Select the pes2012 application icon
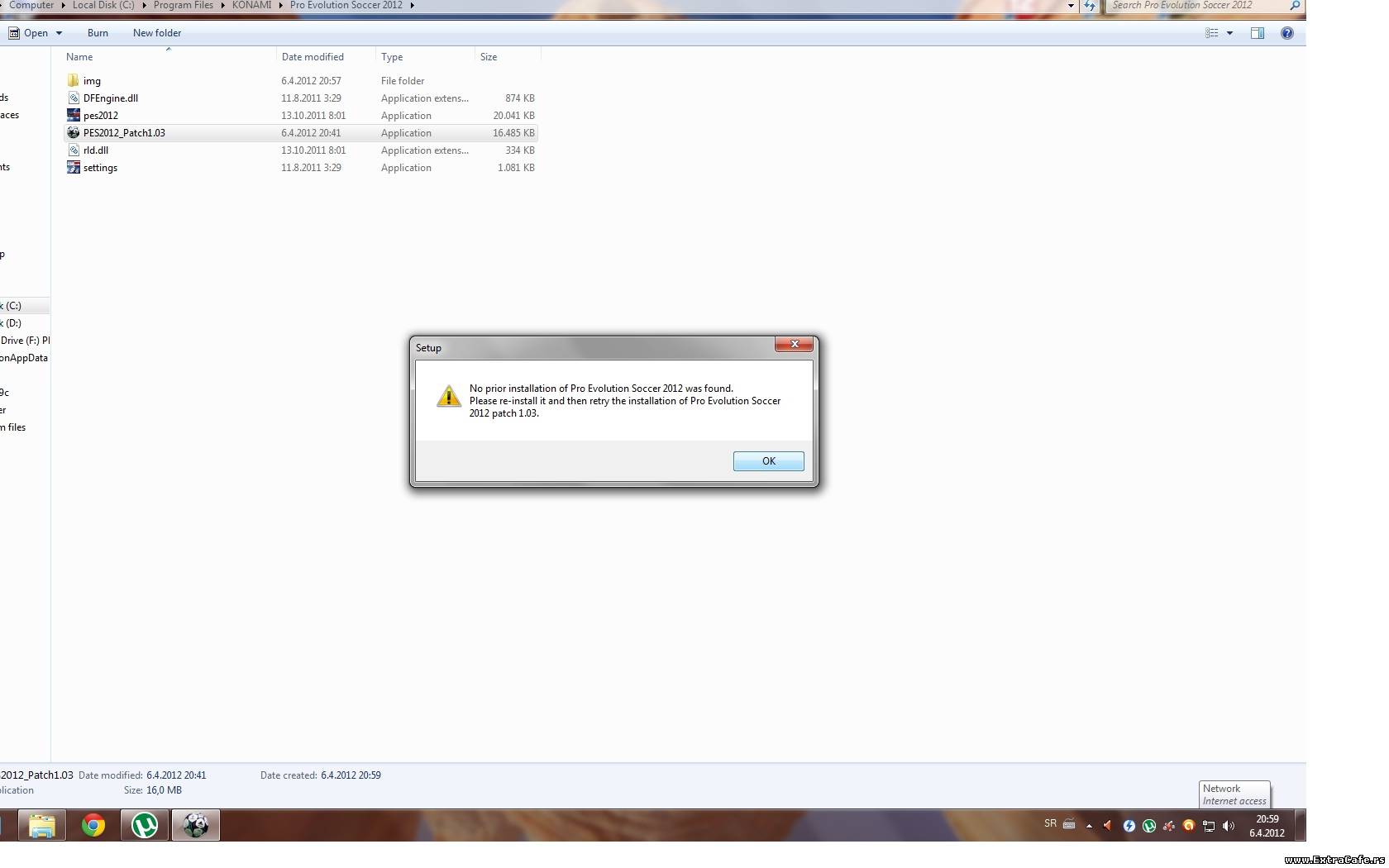 pos(74,116)
